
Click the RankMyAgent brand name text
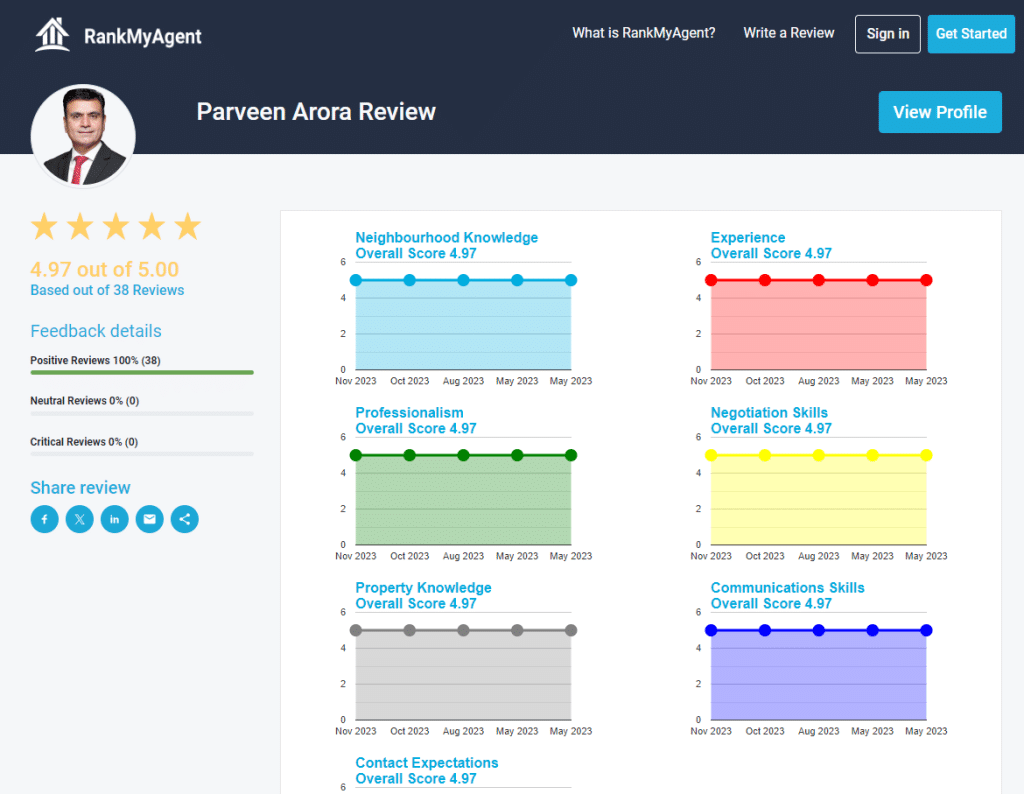tap(143, 37)
